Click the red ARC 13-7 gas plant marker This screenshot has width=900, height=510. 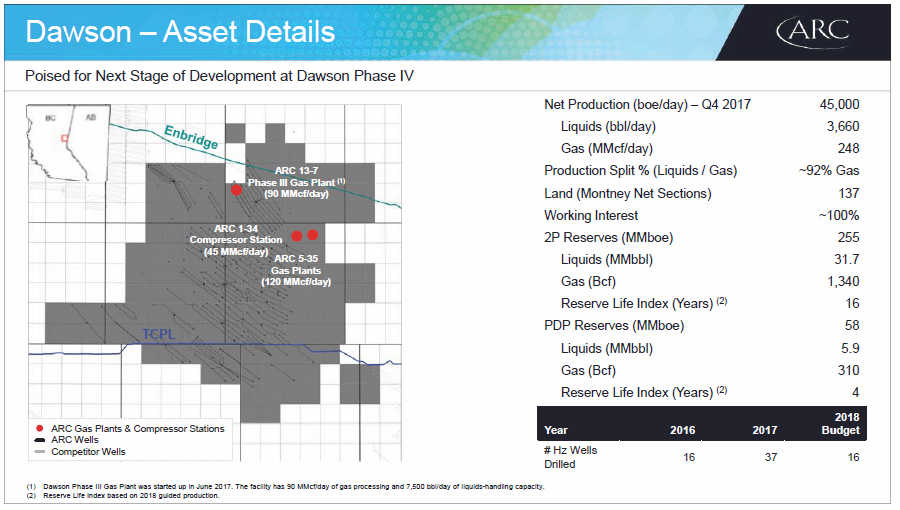pos(236,189)
